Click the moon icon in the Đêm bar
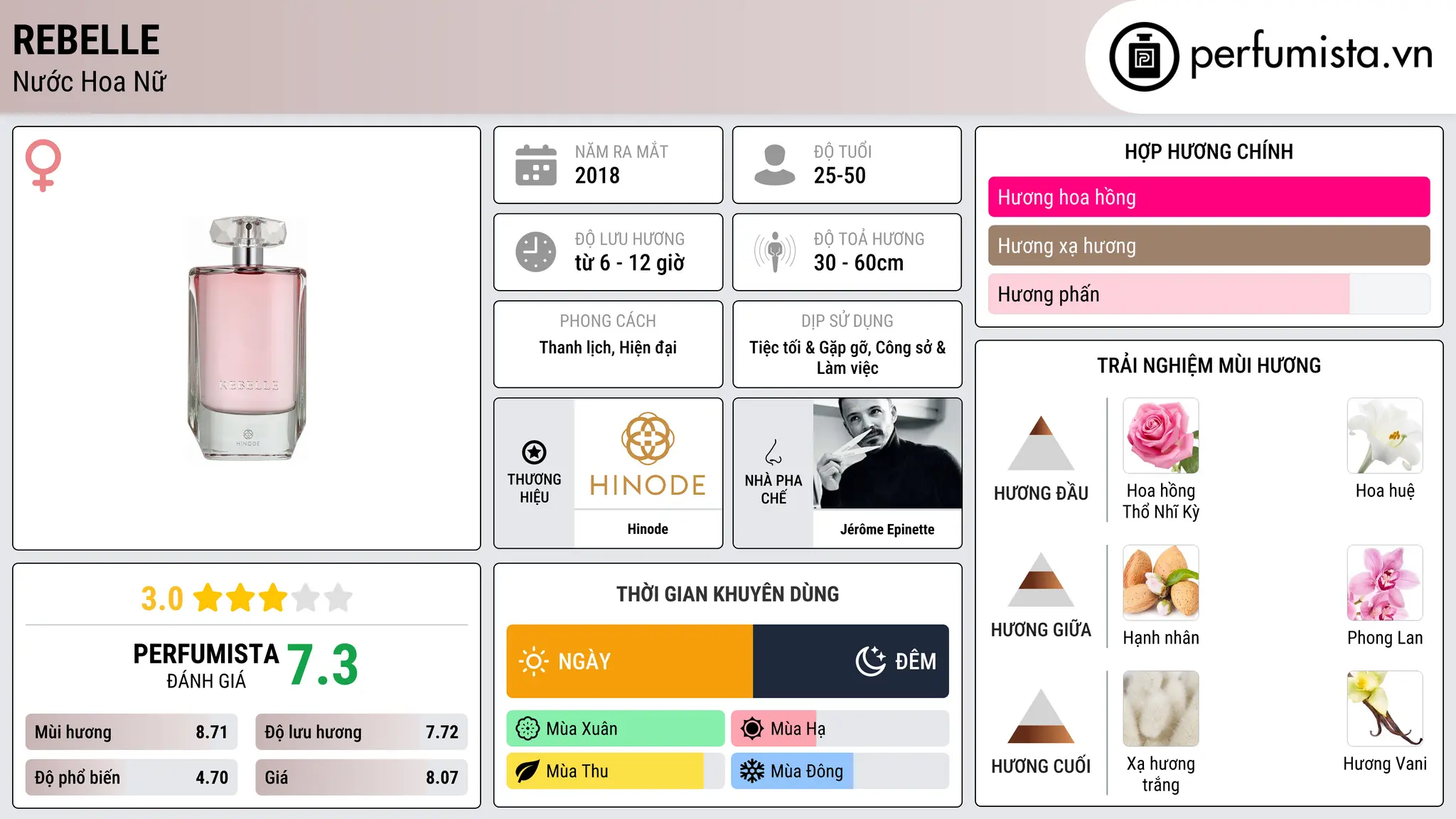This screenshot has width=1456, height=819. tap(870, 661)
